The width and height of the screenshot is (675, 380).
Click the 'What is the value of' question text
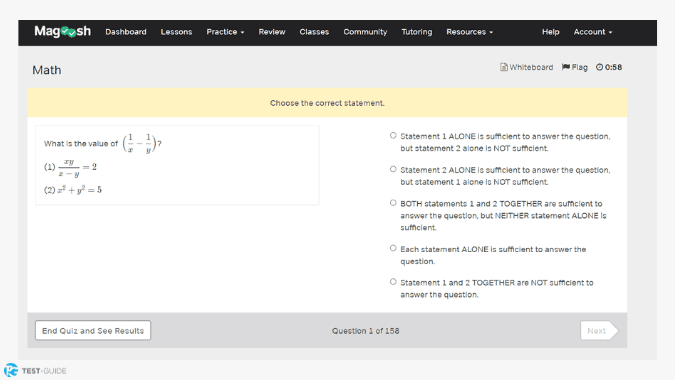(x=81, y=144)
